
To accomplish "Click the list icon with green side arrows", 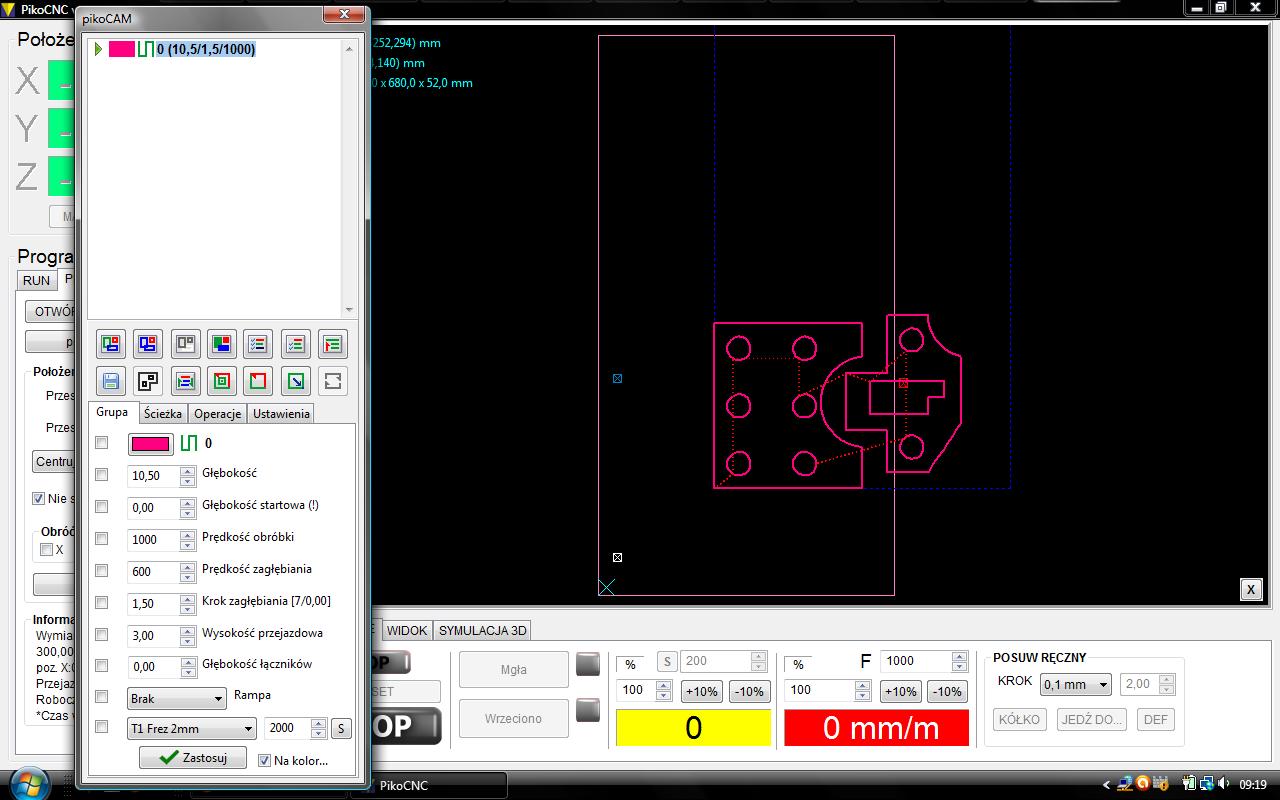I will click(x=185, y=381).
